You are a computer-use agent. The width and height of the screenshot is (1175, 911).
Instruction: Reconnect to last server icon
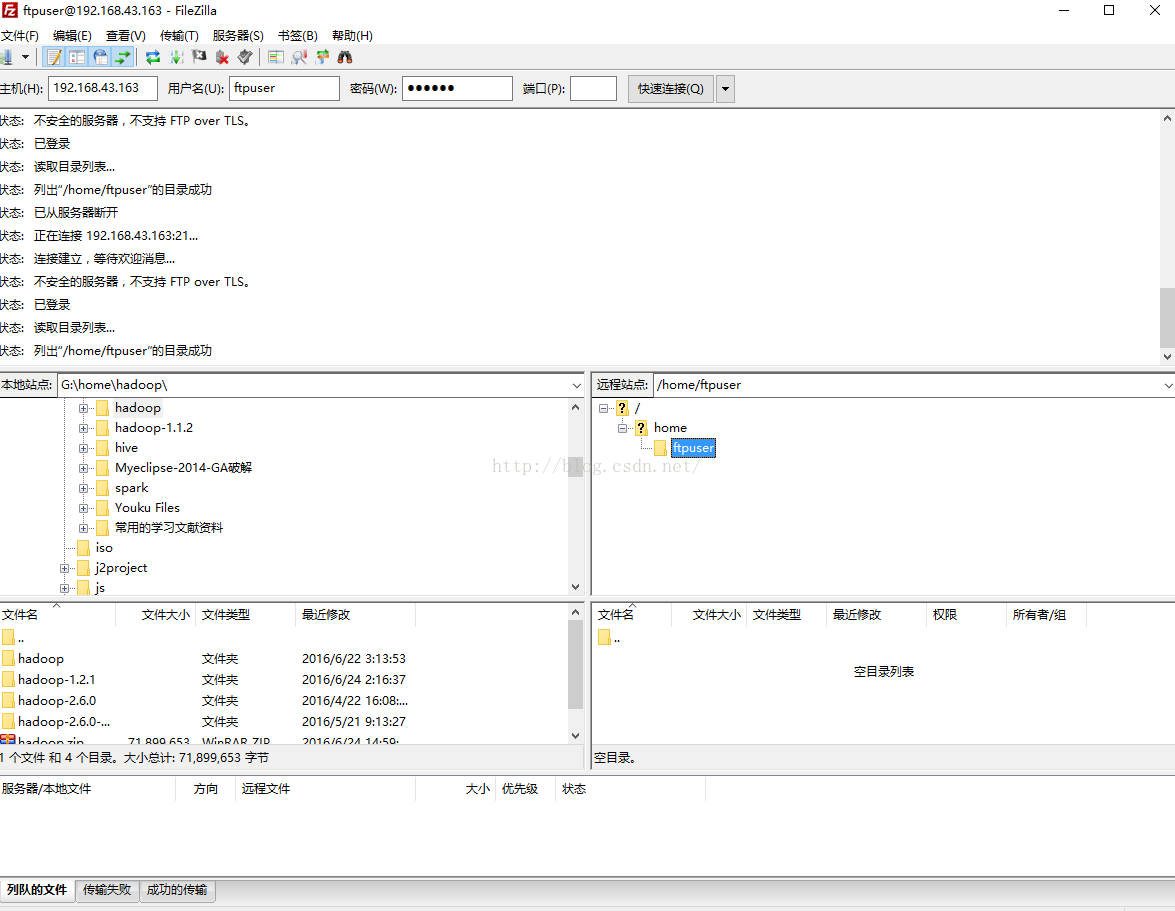(245, 57)
